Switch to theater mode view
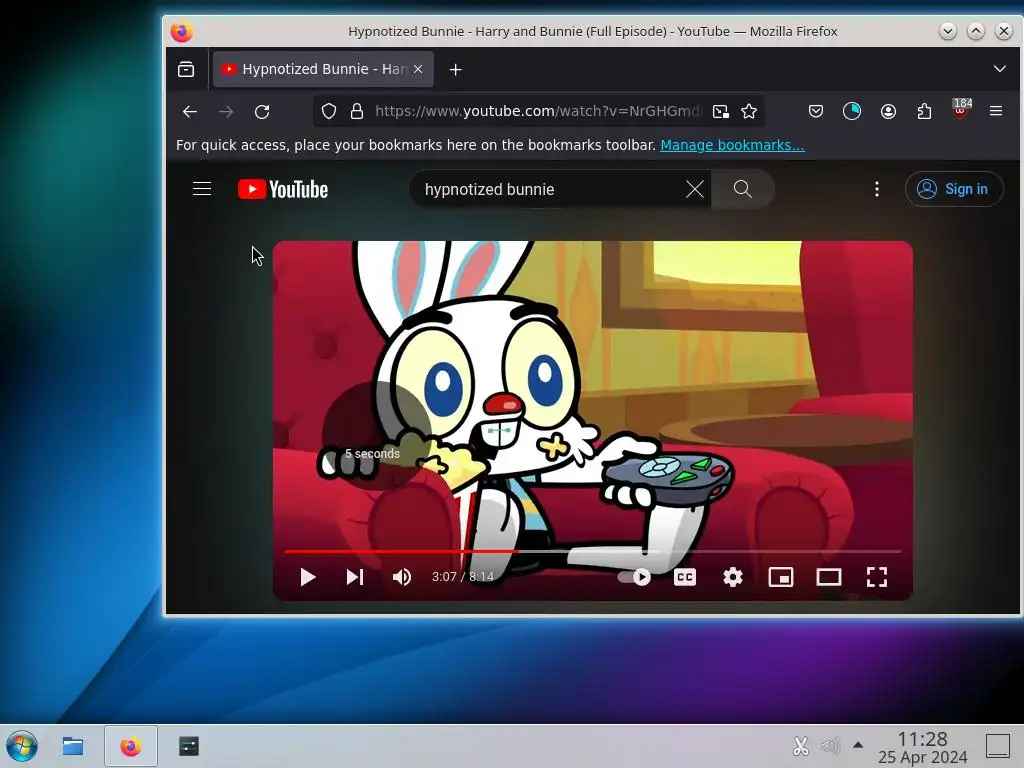 click(829, 577)
